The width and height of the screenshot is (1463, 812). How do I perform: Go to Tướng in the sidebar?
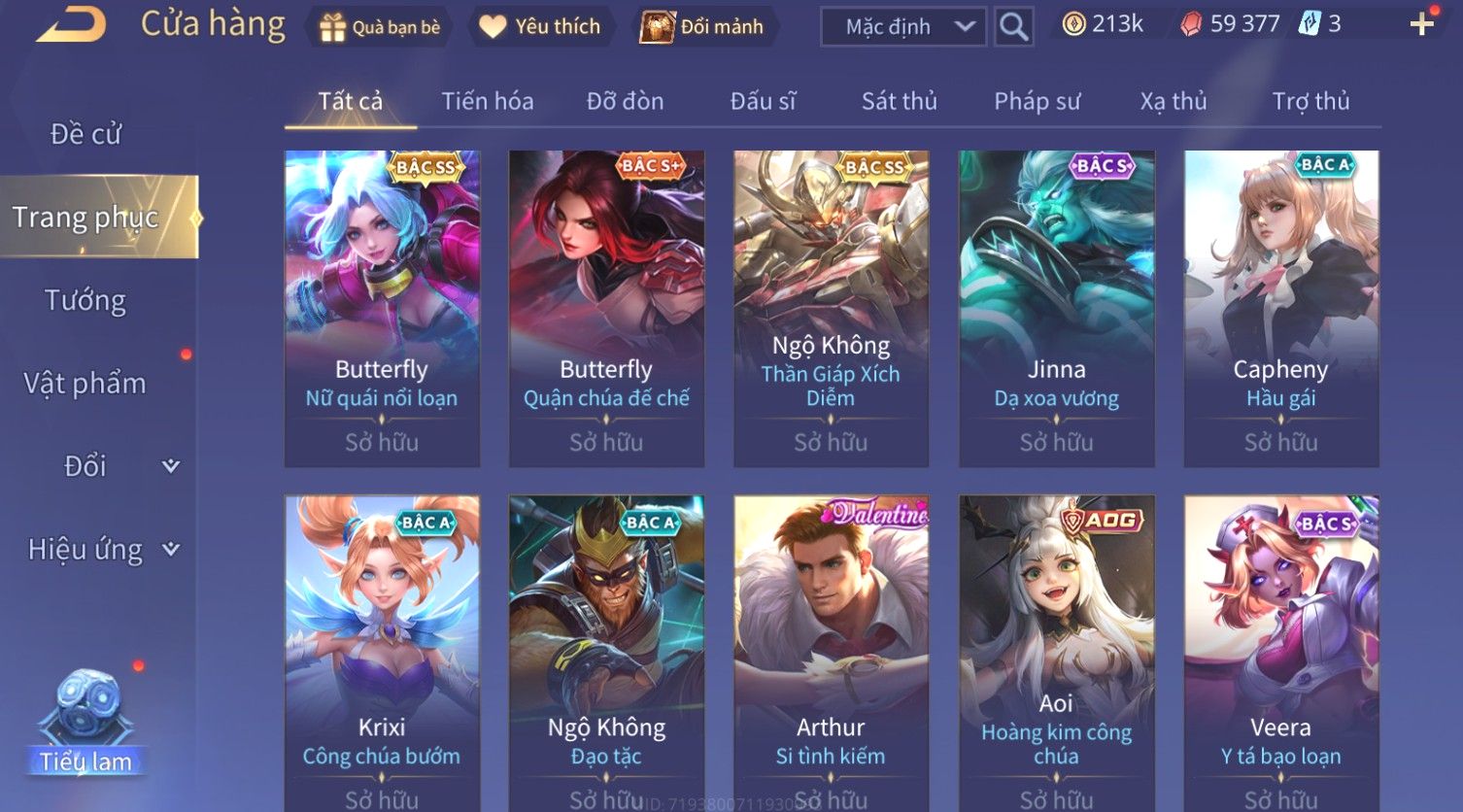[85, 301]
